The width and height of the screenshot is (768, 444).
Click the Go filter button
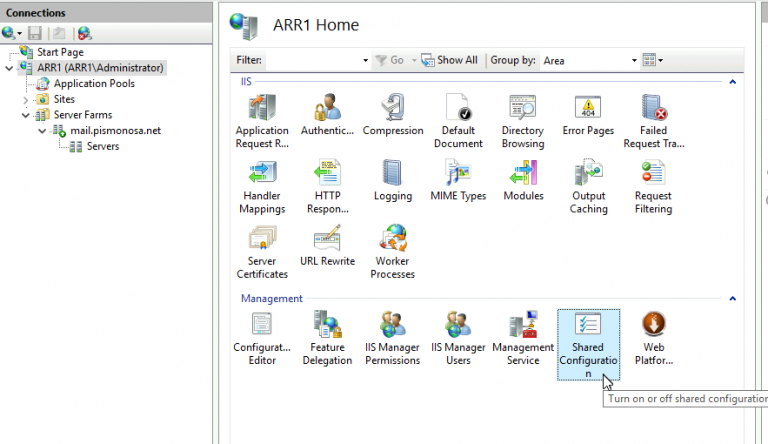click(x=389, y=60)
